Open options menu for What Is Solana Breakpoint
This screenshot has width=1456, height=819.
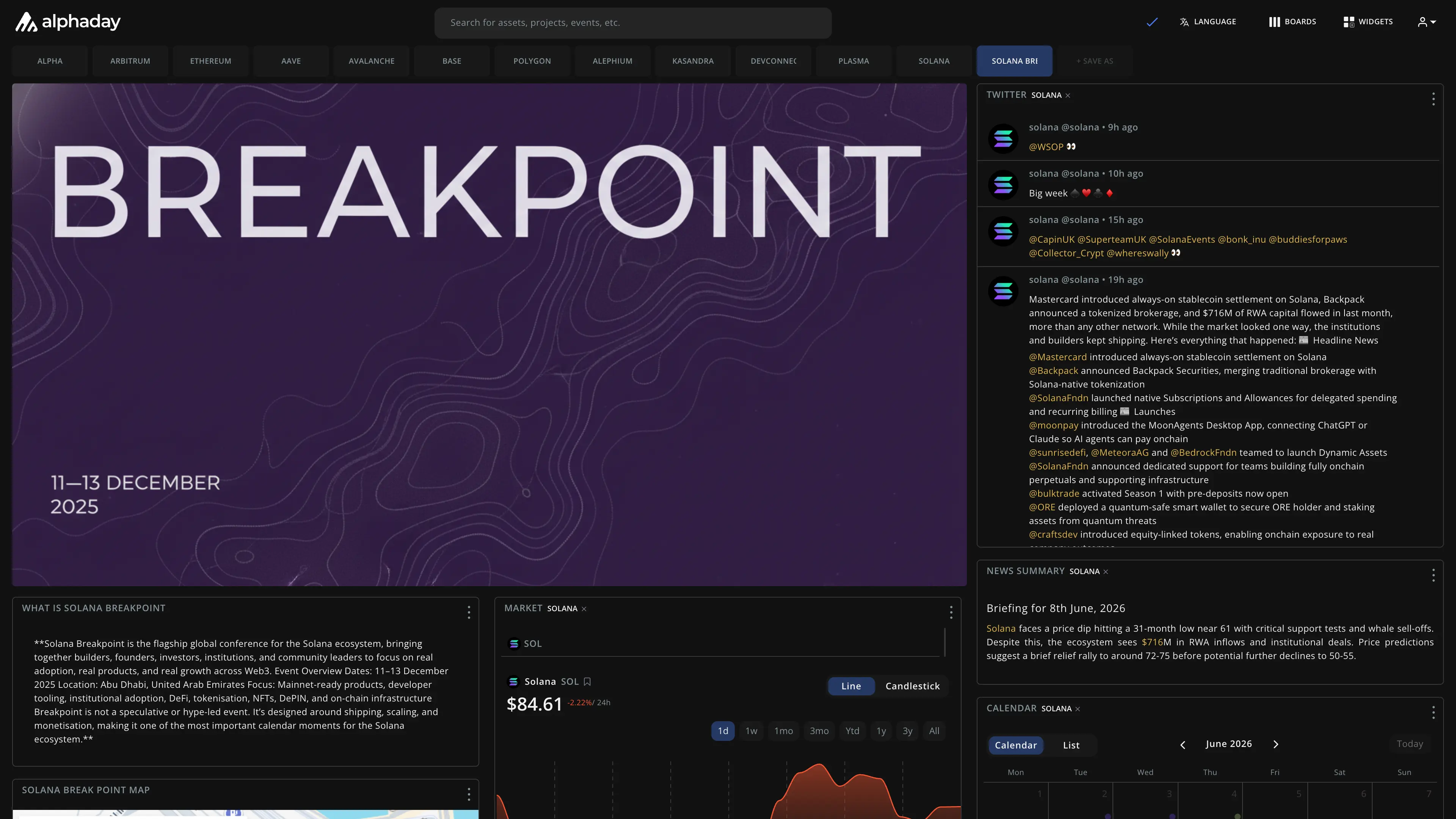(469, 612)
